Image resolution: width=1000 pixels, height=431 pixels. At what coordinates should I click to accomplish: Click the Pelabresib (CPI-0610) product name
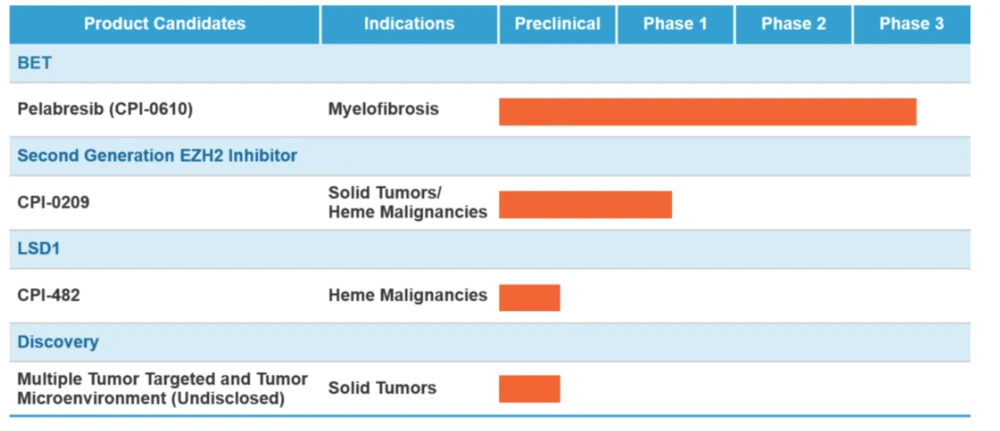pyautogui.click(x=105, y=109)
